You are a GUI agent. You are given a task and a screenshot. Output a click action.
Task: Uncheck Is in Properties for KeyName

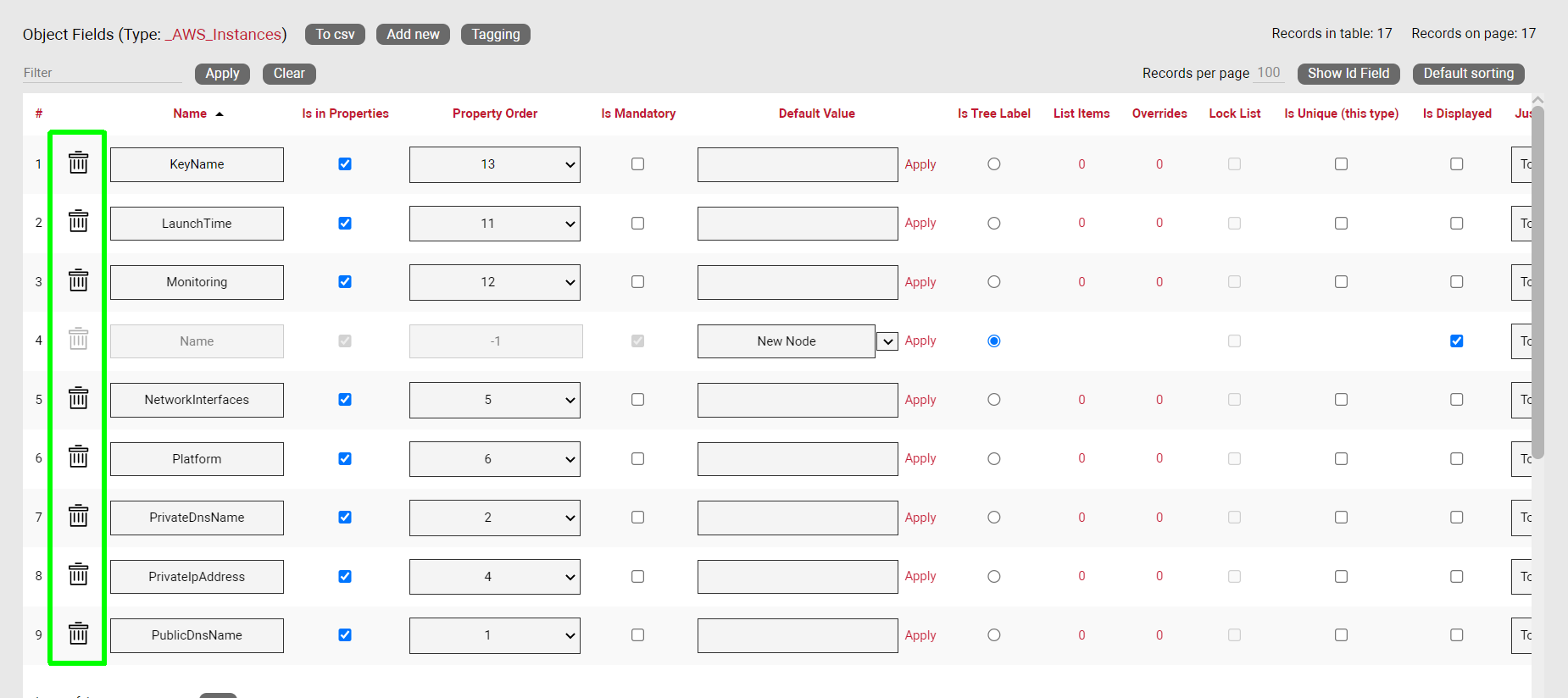point(345,164)
